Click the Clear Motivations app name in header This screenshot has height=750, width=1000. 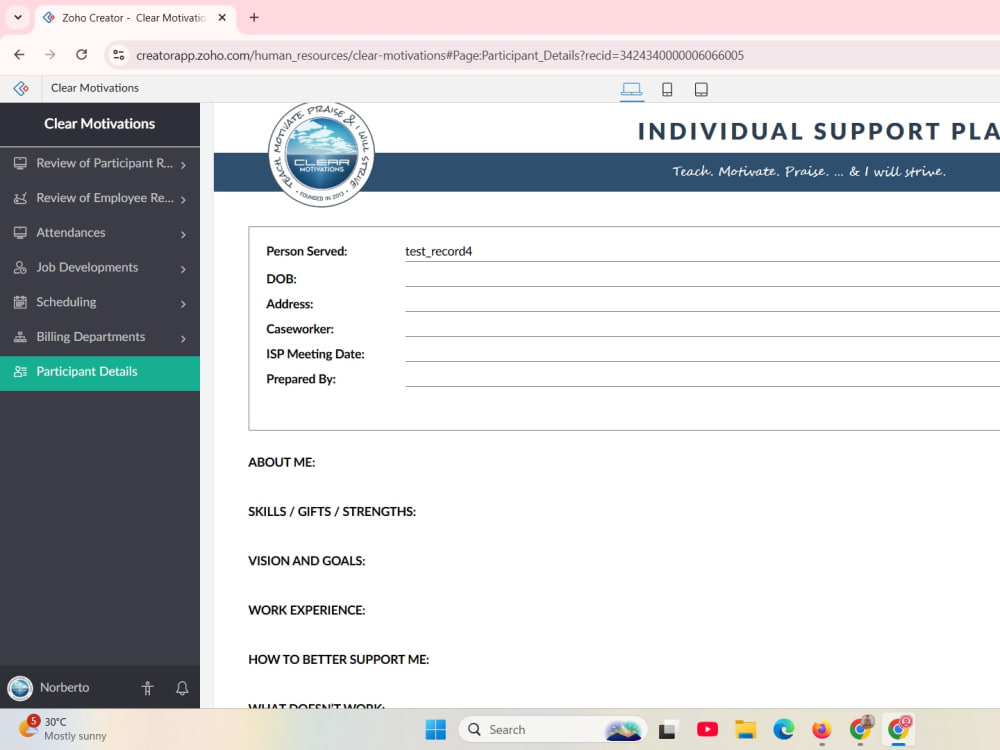click(95, 88)
